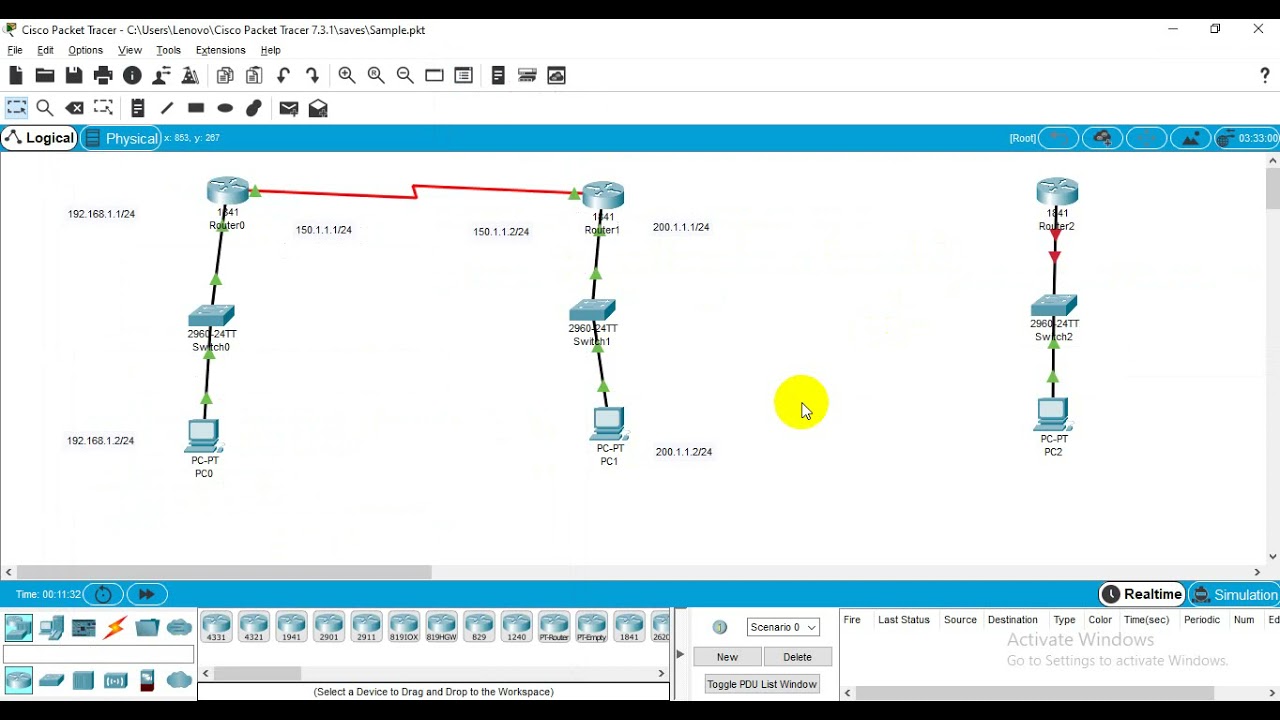
Task: Choose the Wireless Devices subcategory icon
Action: tap(116, 681)
